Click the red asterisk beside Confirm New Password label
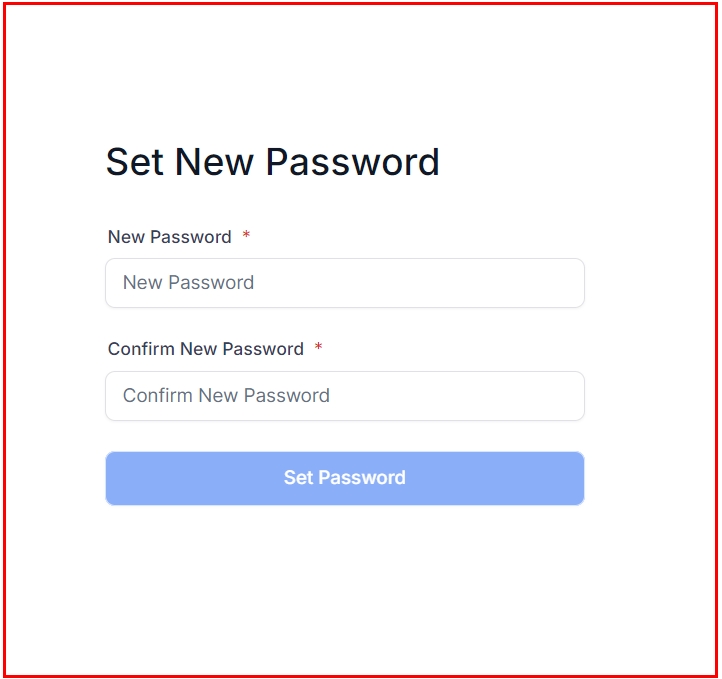The width and height of the screenshot is (722, 679). 318,349
